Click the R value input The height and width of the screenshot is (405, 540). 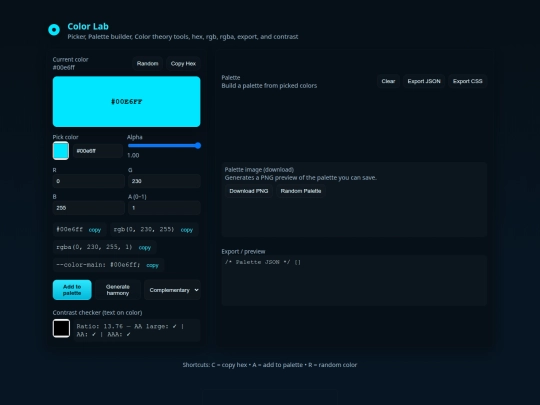89,181
